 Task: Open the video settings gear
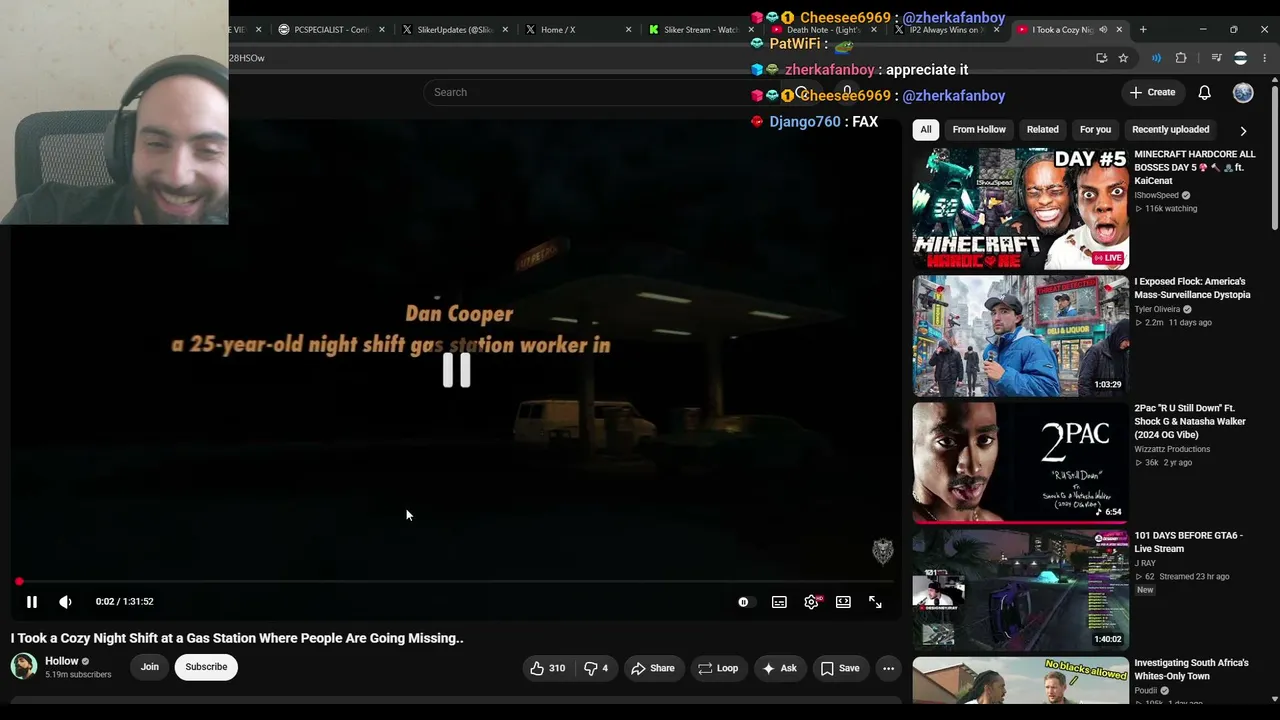click(x=811, y=602)
